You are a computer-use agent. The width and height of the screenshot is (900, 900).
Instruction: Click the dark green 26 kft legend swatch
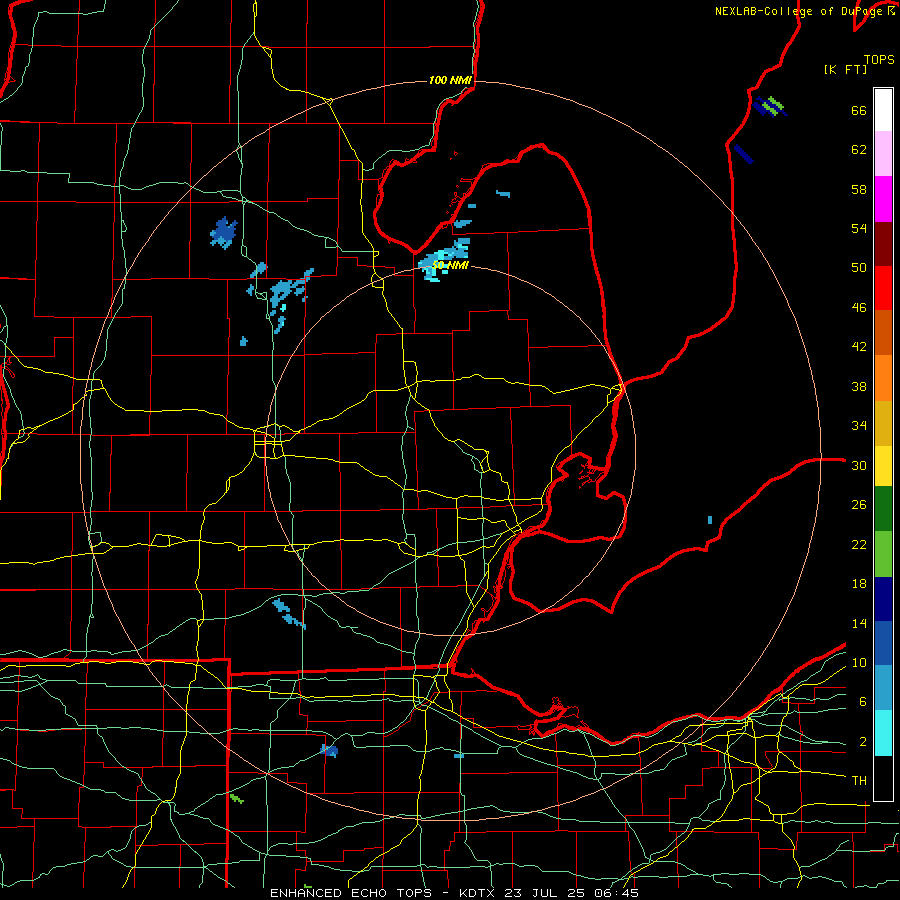(883, 509)
